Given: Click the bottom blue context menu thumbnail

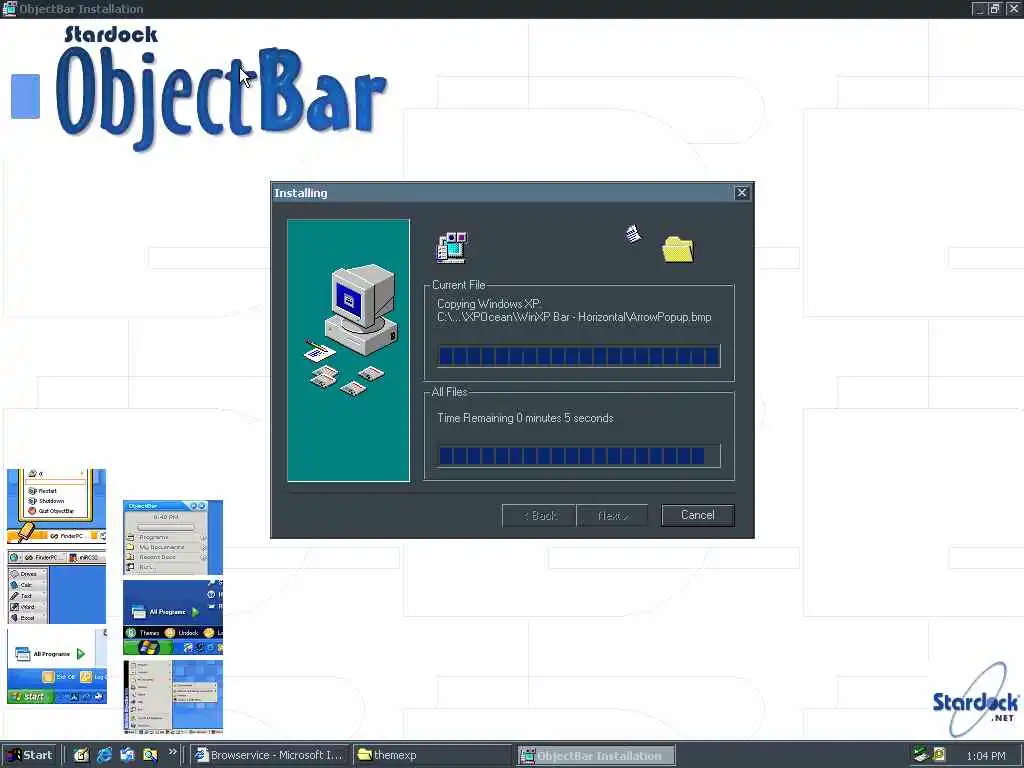Looking at the screenshot, I should [x=173, y=697].
